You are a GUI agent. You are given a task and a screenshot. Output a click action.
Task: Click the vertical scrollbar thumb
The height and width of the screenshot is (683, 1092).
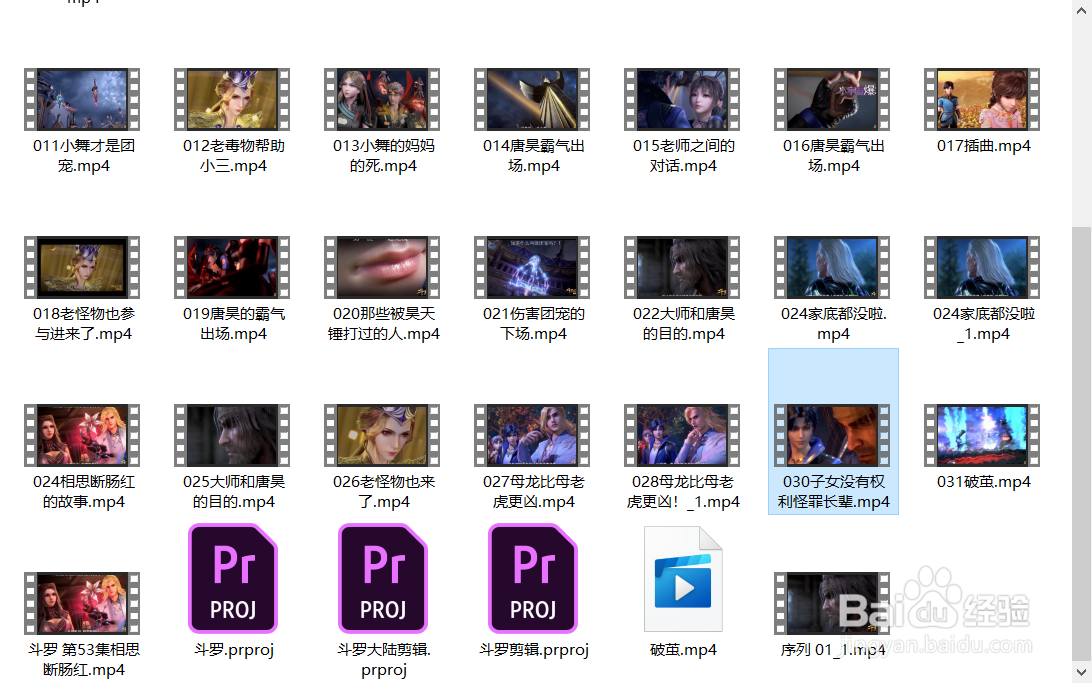(x=1082, y=443)
